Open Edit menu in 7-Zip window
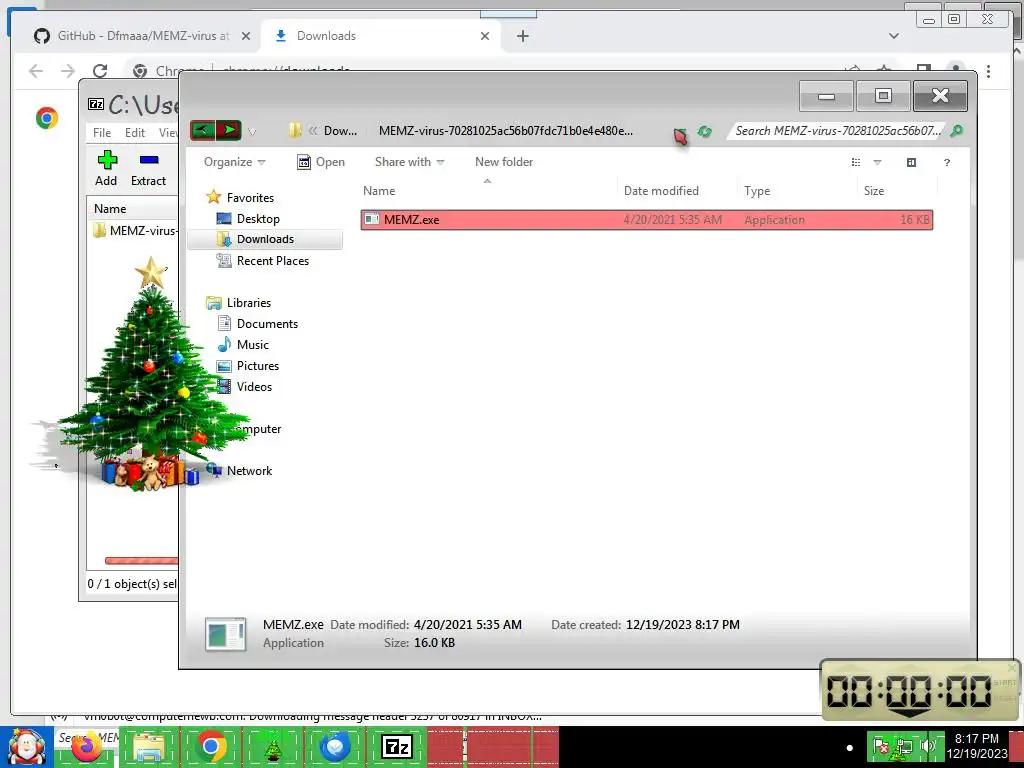Screen dimensions: 1024x768 coord(135,133)
